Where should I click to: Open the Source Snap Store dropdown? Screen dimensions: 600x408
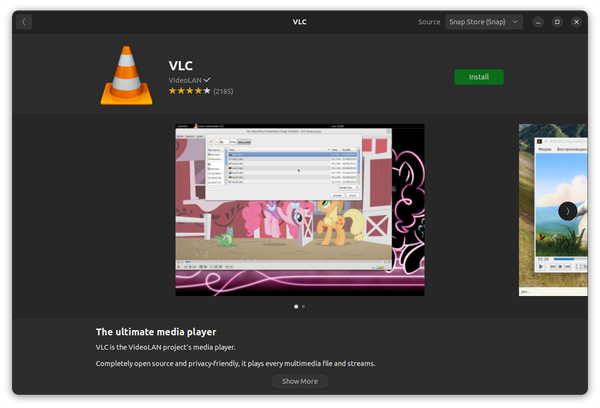coord(484,22)
